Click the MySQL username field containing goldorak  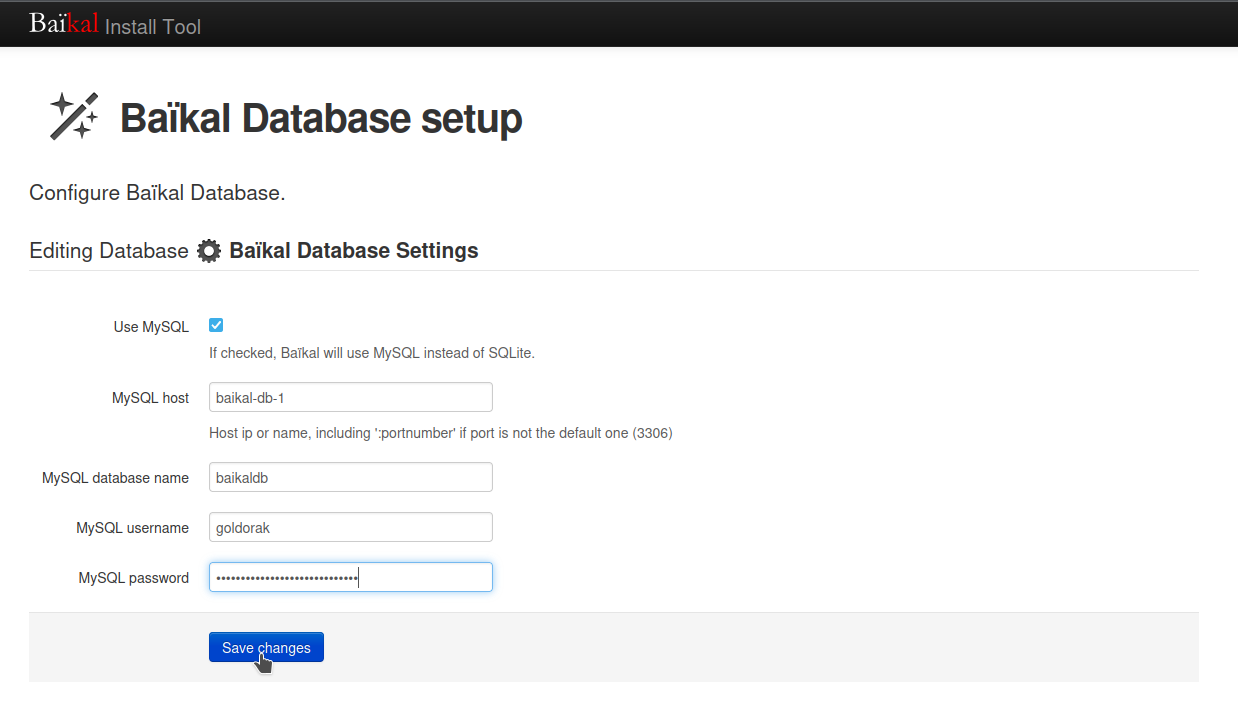point(351,527)
